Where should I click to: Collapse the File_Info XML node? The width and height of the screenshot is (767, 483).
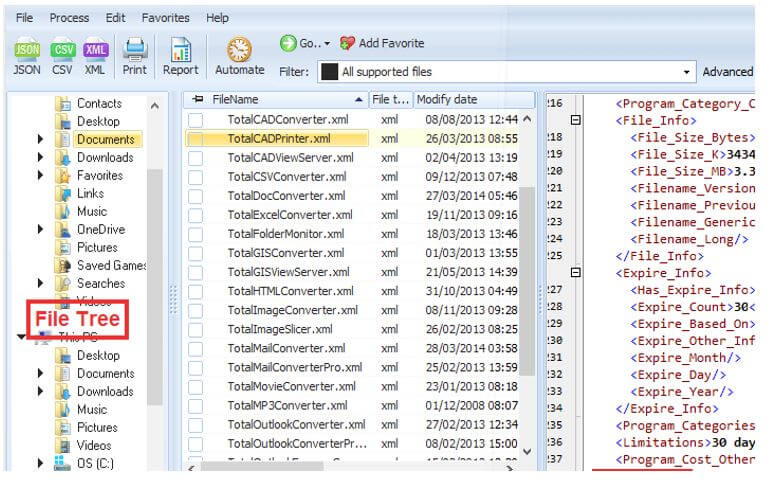point(576,120)
